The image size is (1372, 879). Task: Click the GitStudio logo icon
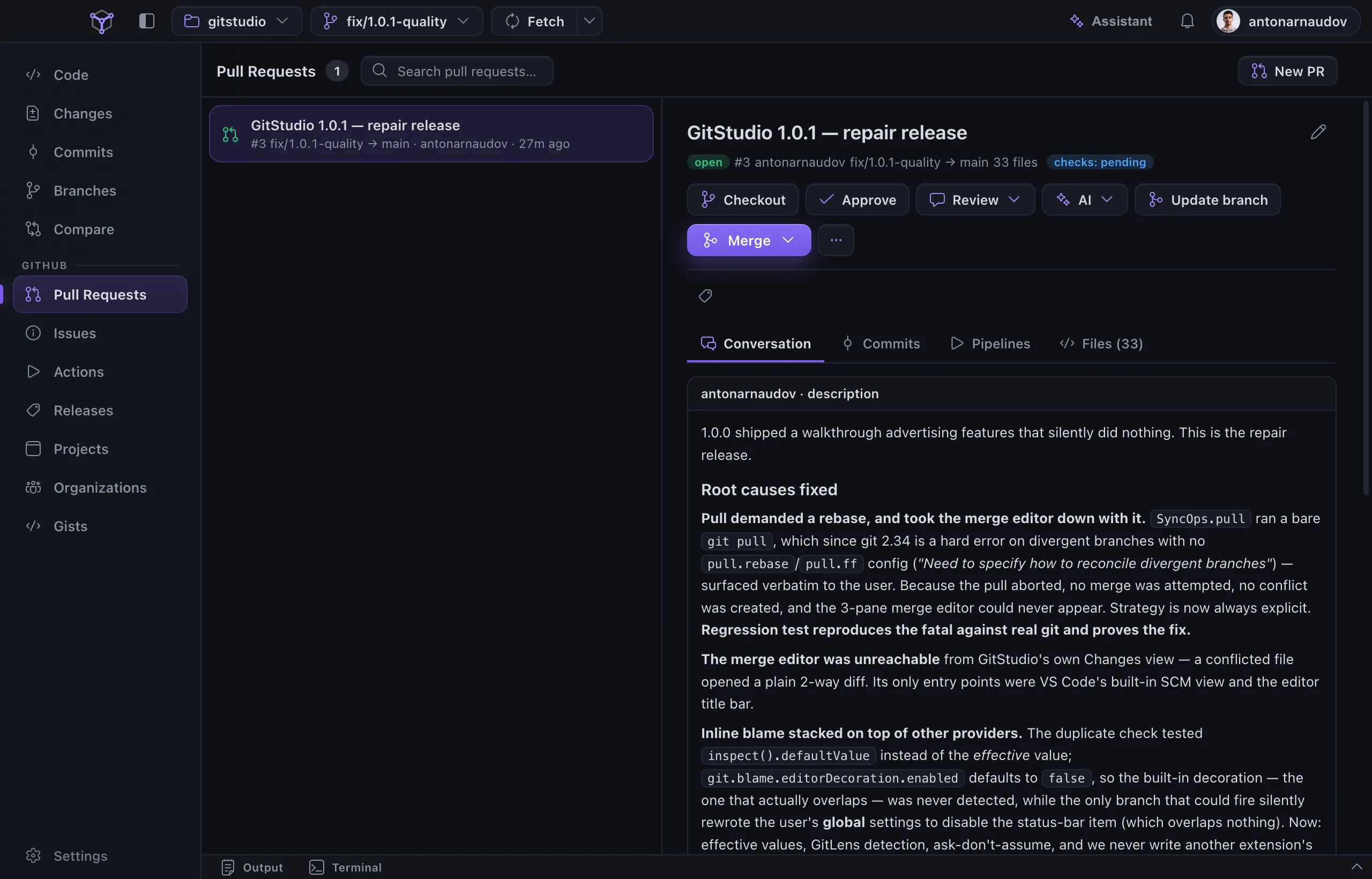pos(102,21)
